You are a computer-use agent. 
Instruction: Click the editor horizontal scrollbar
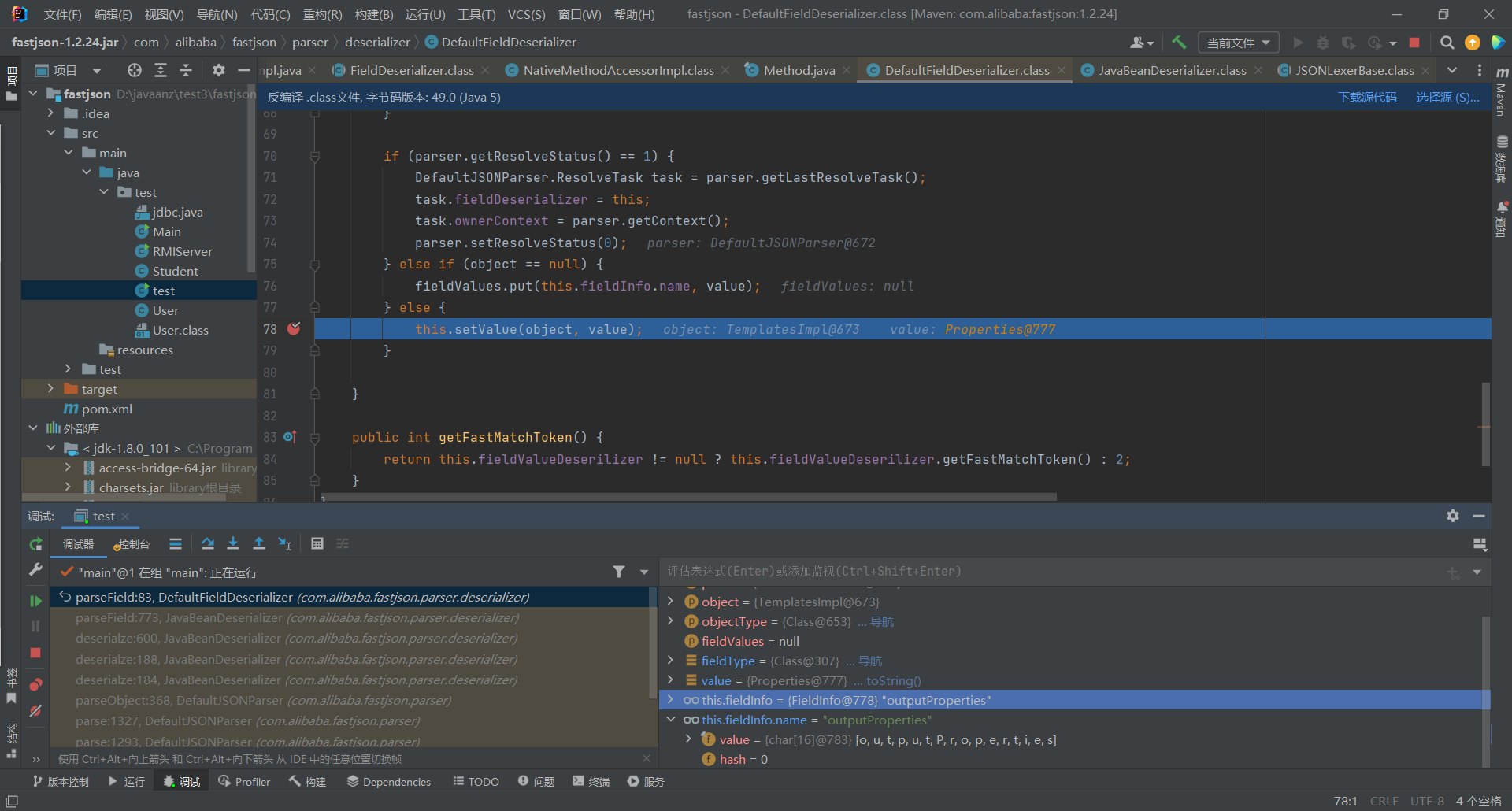click(x=688, y=497)
